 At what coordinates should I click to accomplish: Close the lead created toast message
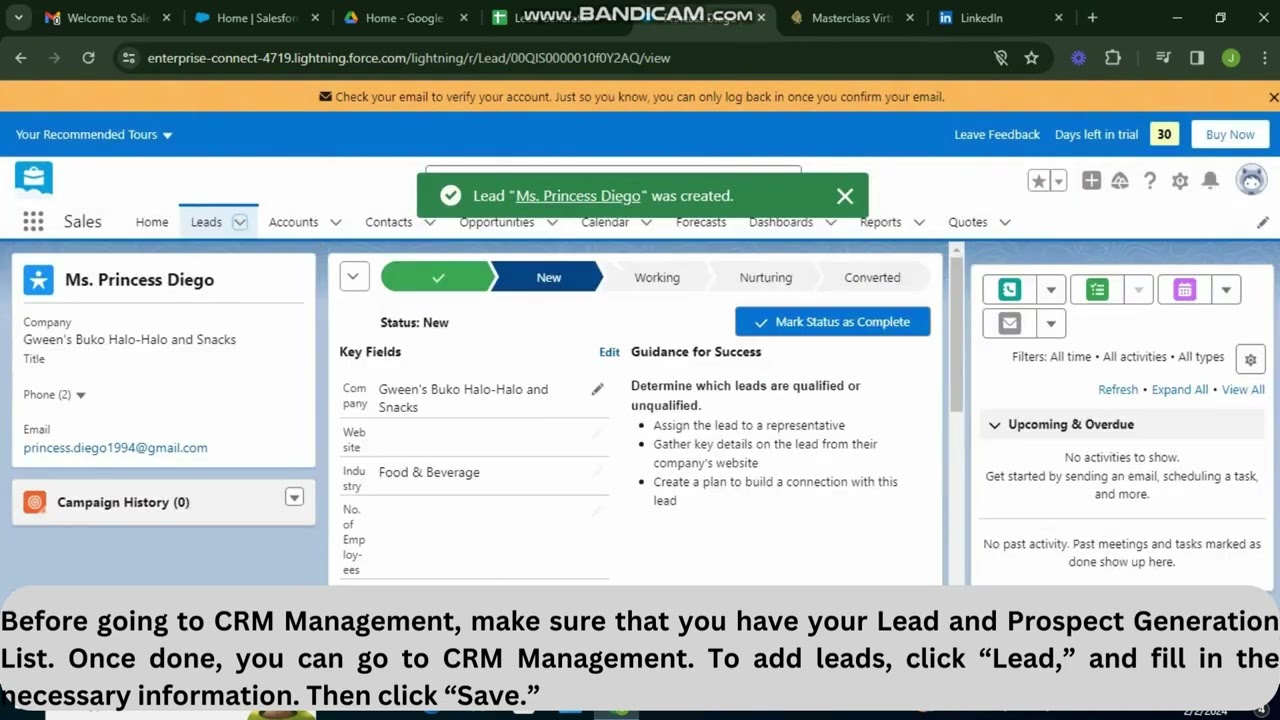pyautogui.click(x=845, y=196)
